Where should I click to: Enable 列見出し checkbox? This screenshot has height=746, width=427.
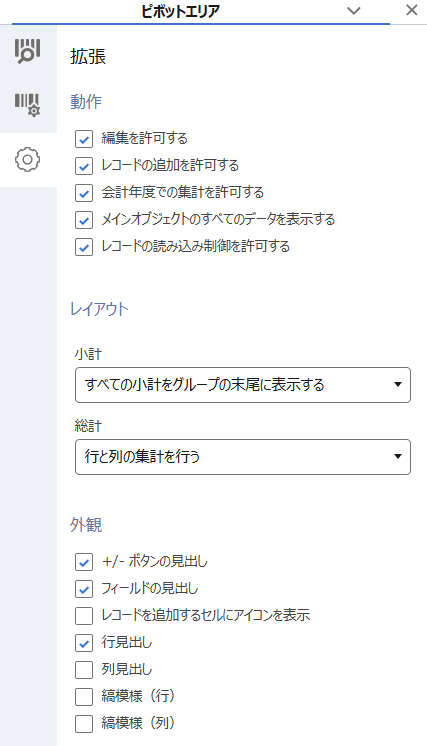(x=84, y=670)
